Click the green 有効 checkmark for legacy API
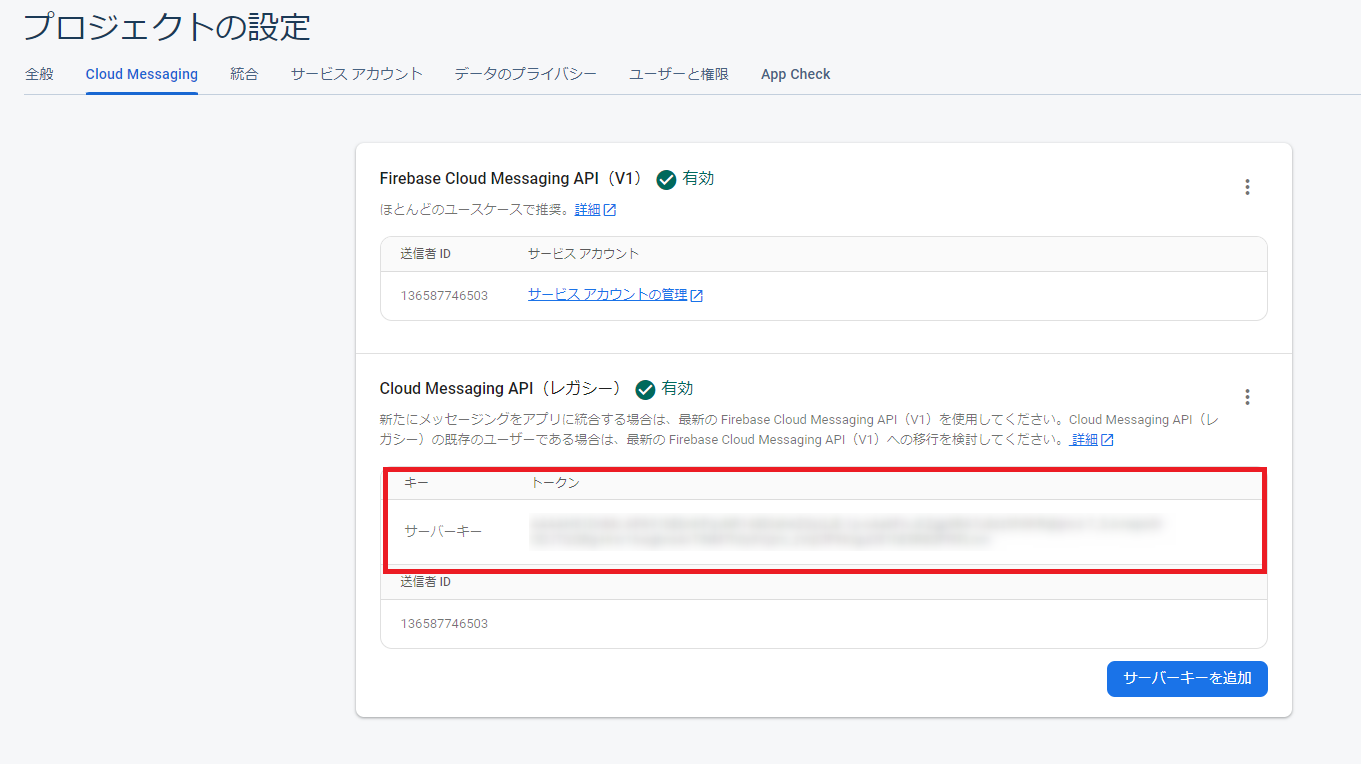 coord(645,390)
